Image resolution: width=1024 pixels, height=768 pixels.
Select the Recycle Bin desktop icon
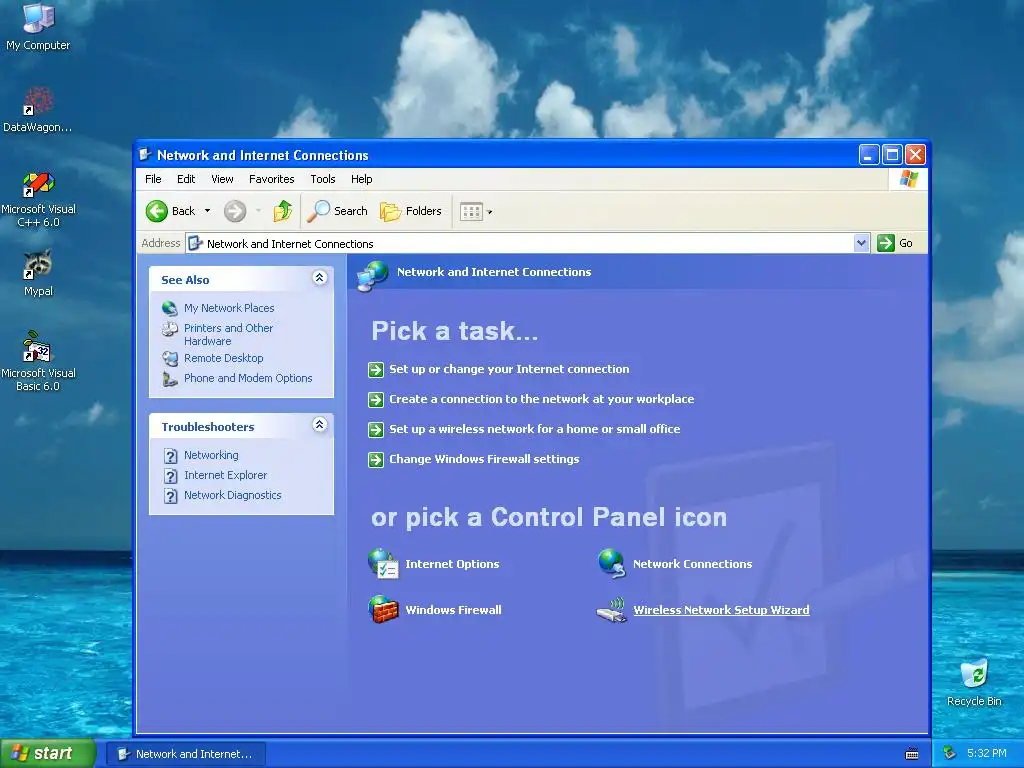[974, 684]
